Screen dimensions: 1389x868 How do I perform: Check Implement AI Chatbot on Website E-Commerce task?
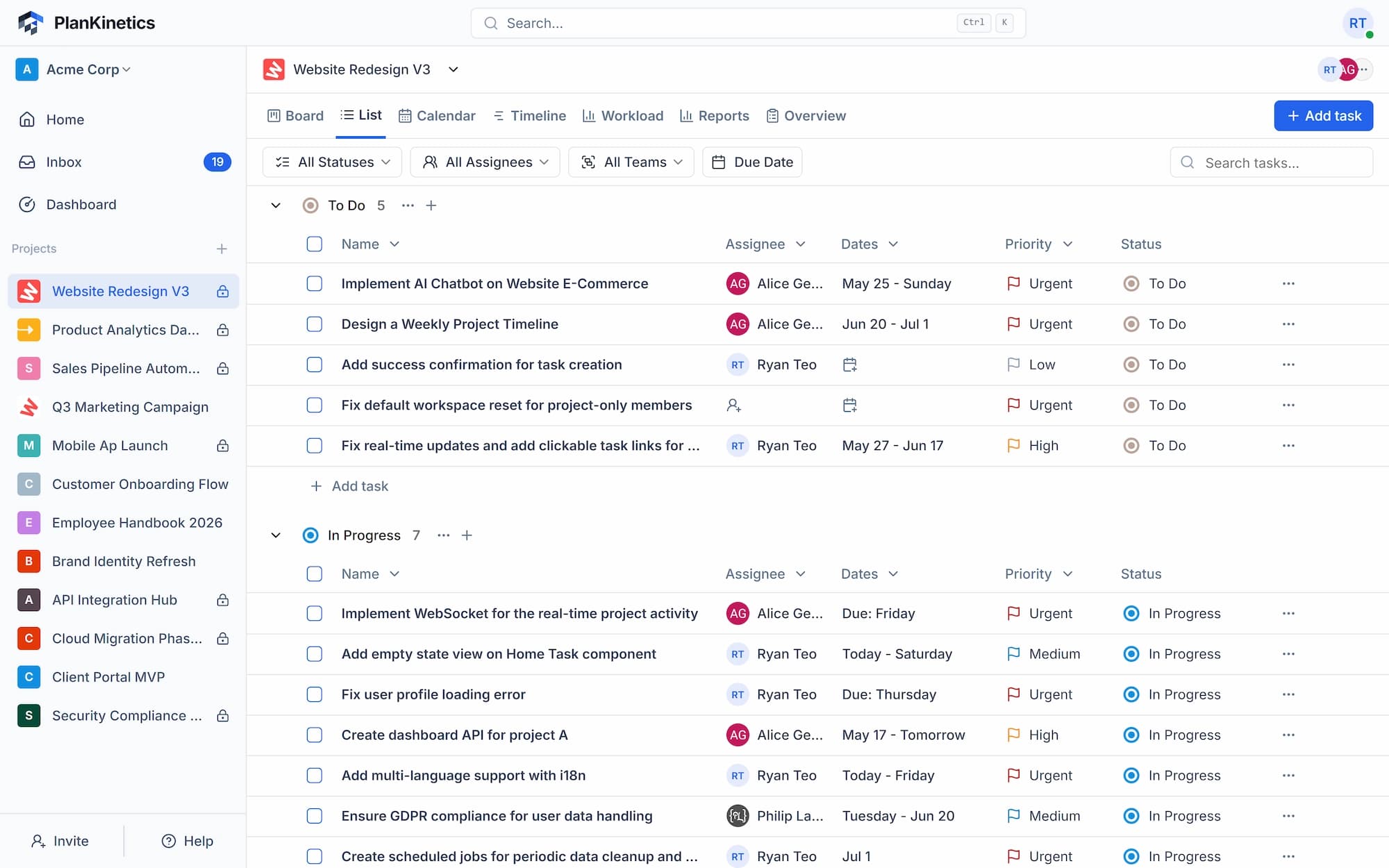[315, 283]
